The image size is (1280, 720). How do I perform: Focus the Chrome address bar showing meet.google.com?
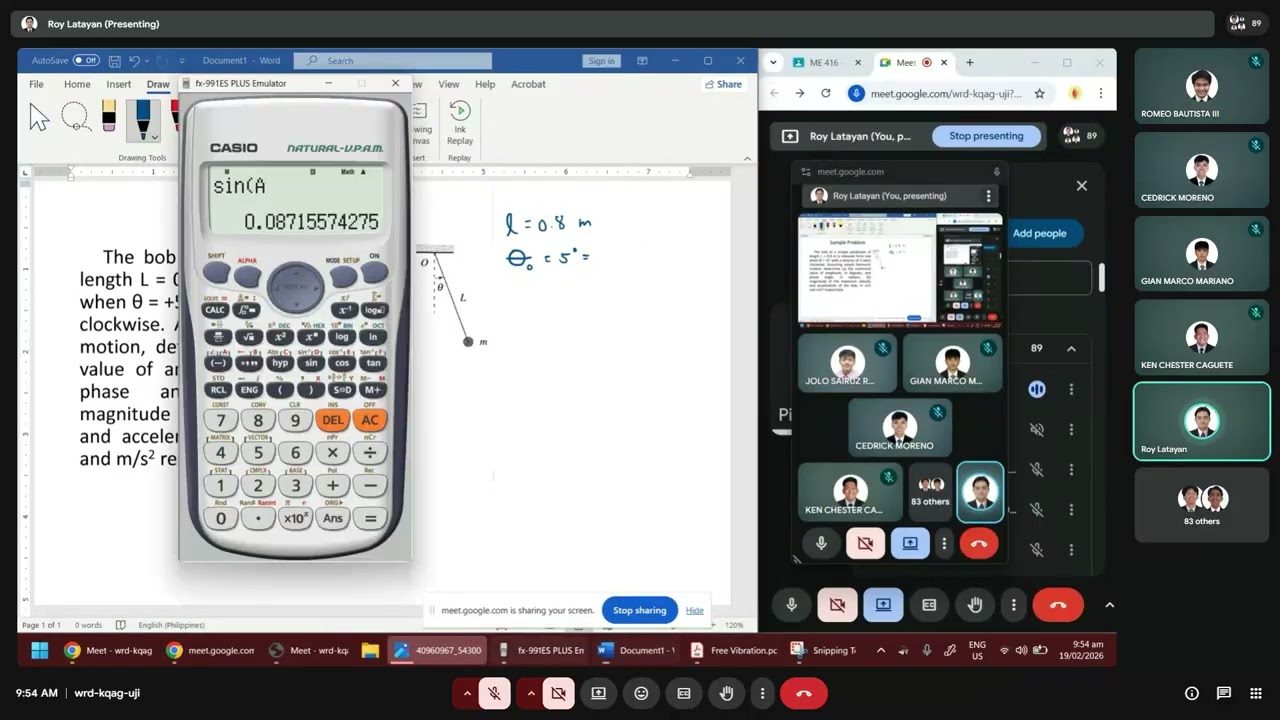[948, 93]
